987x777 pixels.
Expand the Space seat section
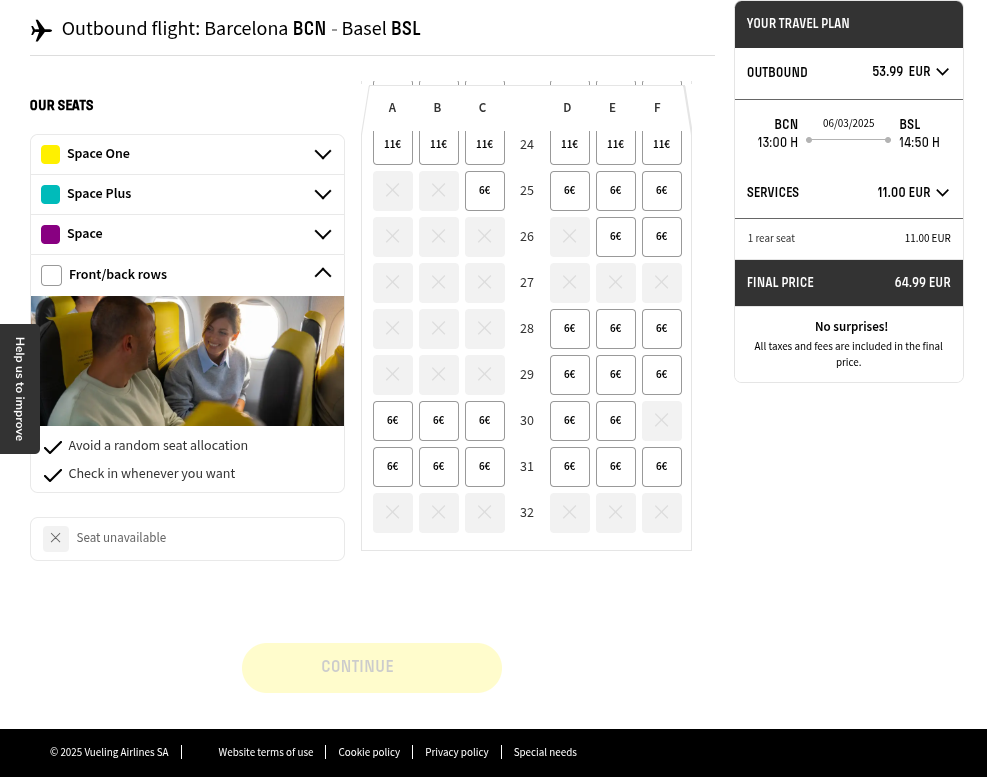coord(188,234)
